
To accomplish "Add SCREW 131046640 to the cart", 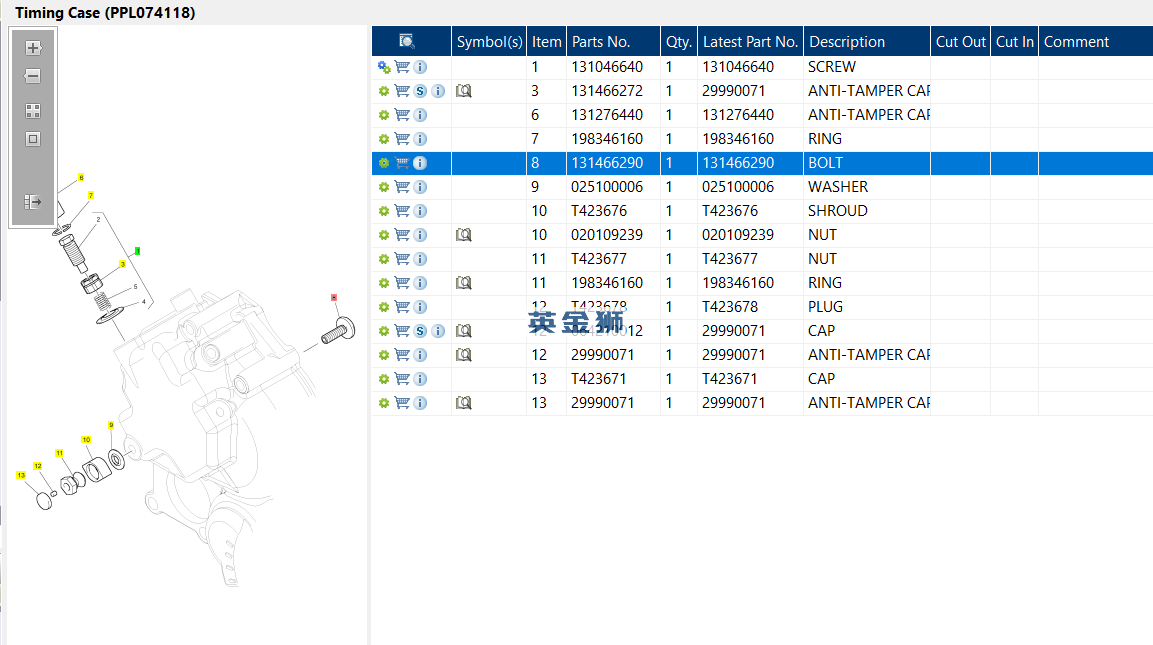I will [x=402, y=67].
